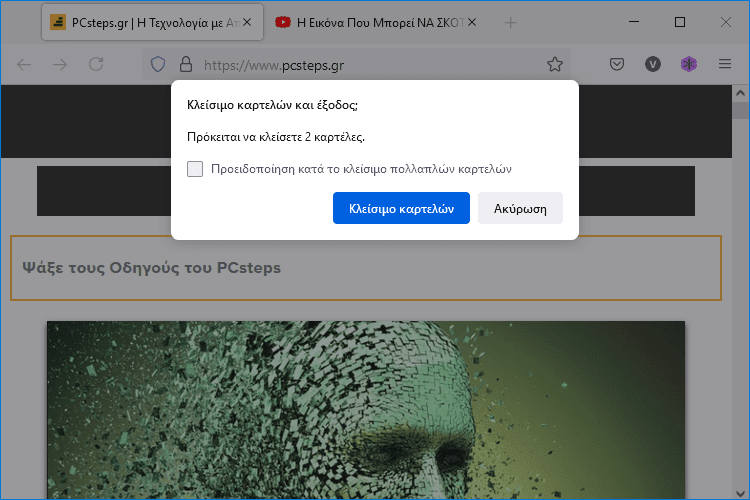This screenshot has width=750, height=500.
Task: Close the YouTube video tab
Action: (x=472, y=22)
